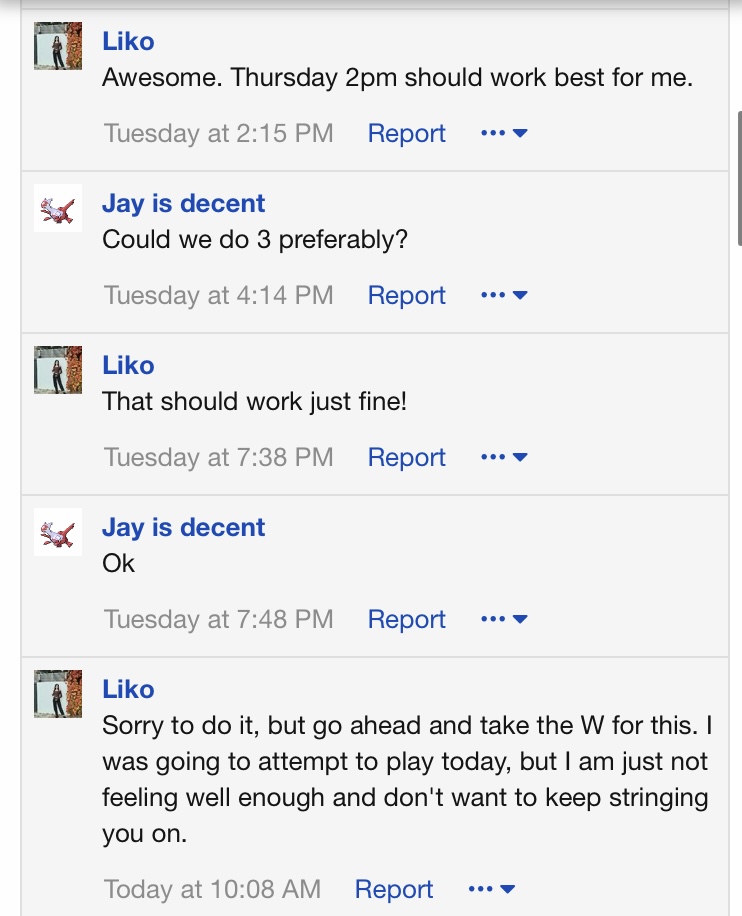Expand options menu on Today 10:08 AM message

pos(492,889)
